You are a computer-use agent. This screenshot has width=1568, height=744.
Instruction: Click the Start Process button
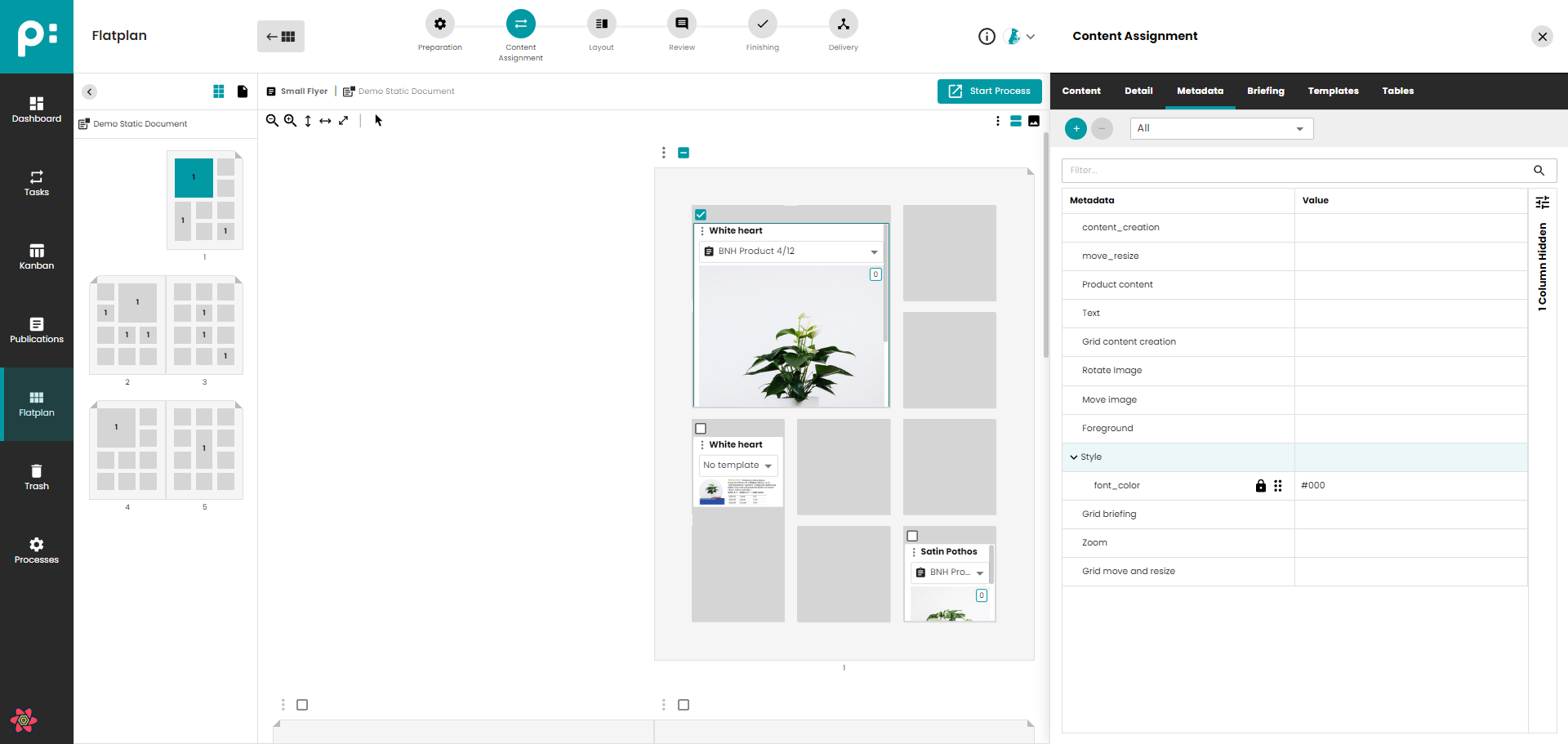pos(989,91)
